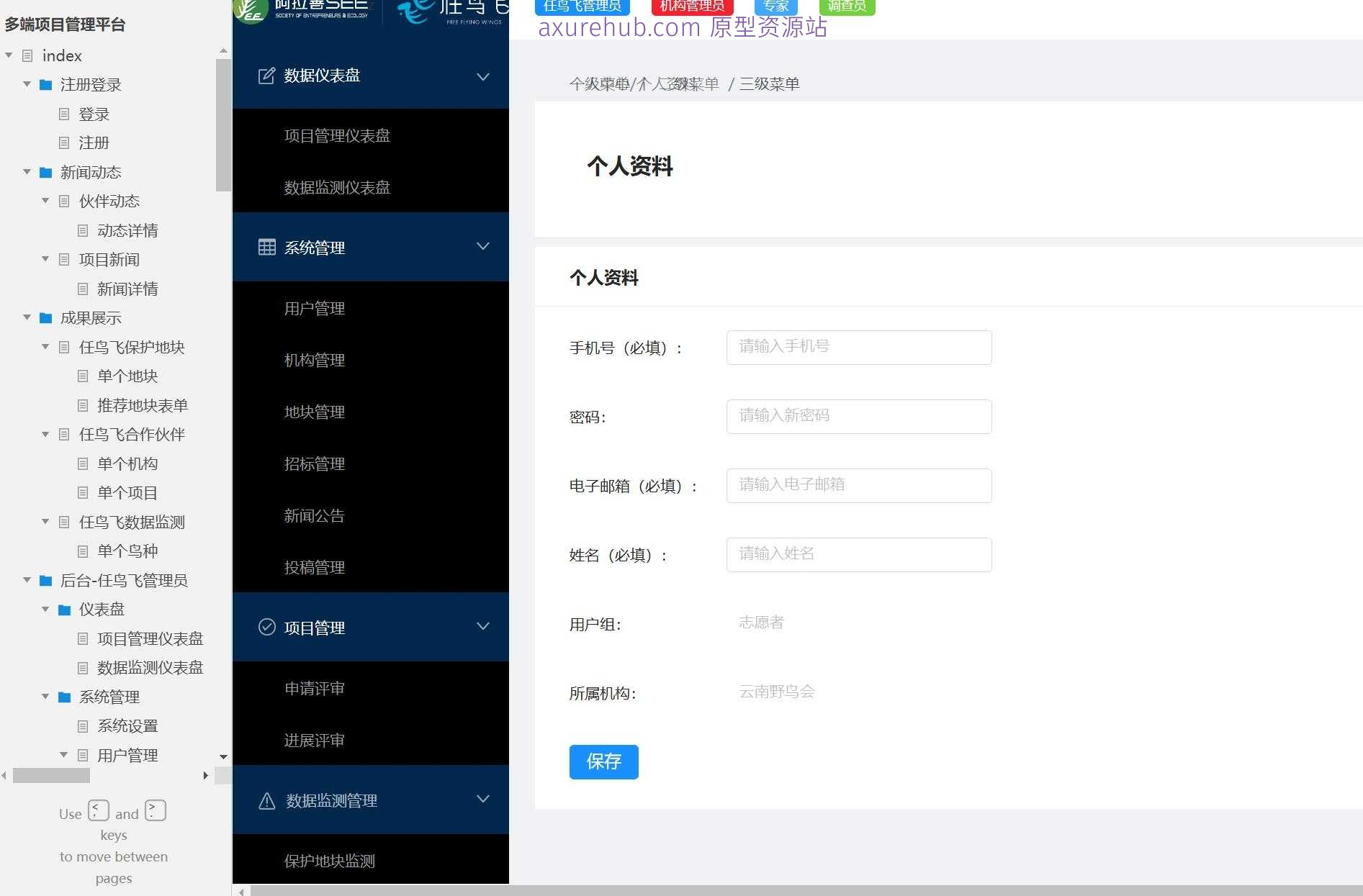Click the 项目管理 checkmark circle icon
The width and height of the screenshot is (1363, 896).
tap(266, 627)
